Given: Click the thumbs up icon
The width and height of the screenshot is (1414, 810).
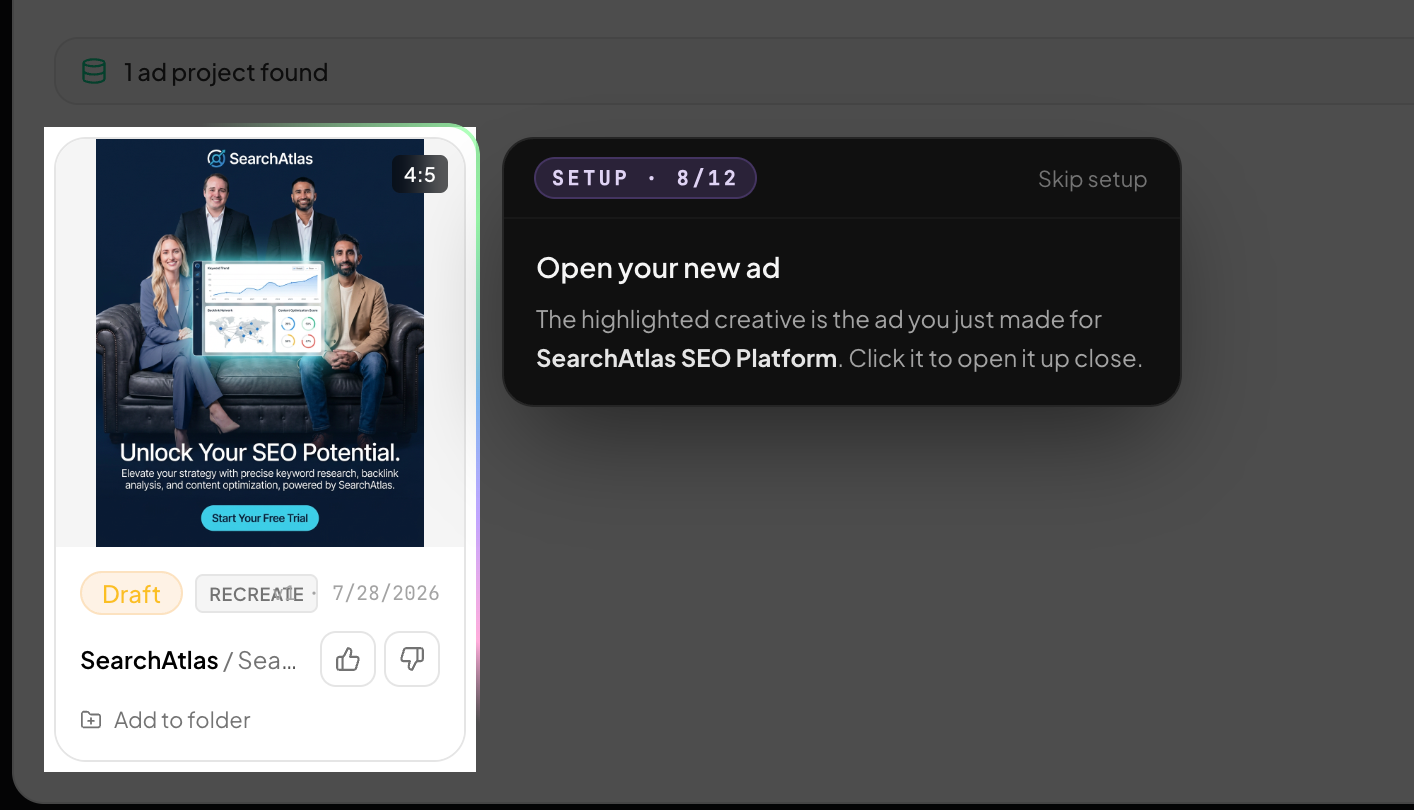Looking at the screenshot, I should click(348, 659).
